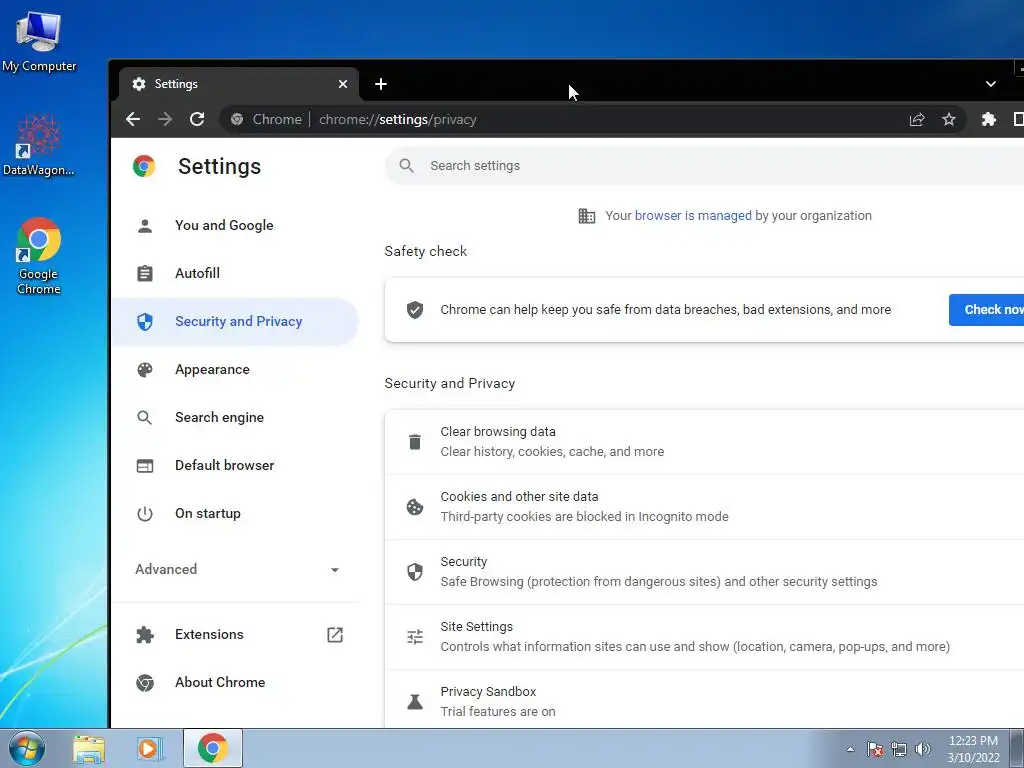Image resolution: width=1024 pixels, height=768 pixels.
Task: Click the external link icon next to Extensions
Action: click(x=335, y=635)
